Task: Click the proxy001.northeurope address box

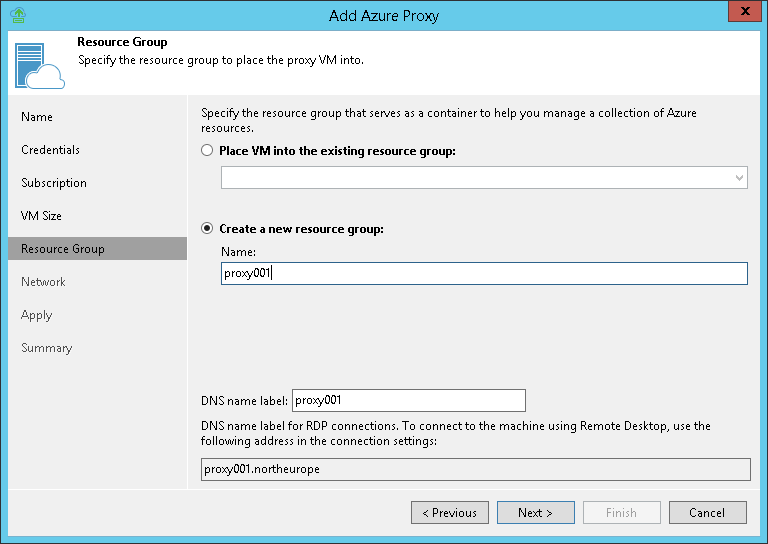Action: [x=476, y=469]
